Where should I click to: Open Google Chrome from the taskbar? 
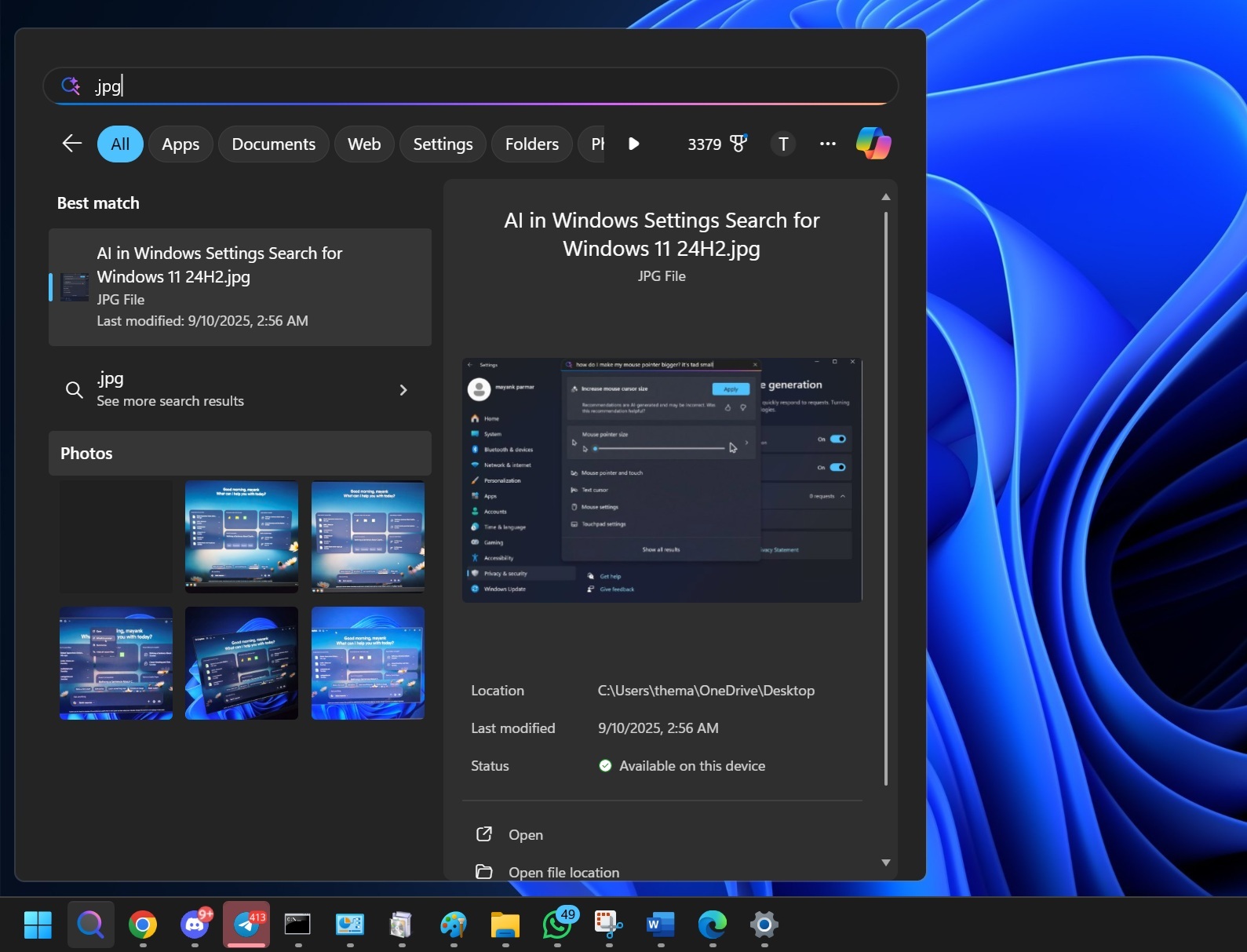[143, 925]
